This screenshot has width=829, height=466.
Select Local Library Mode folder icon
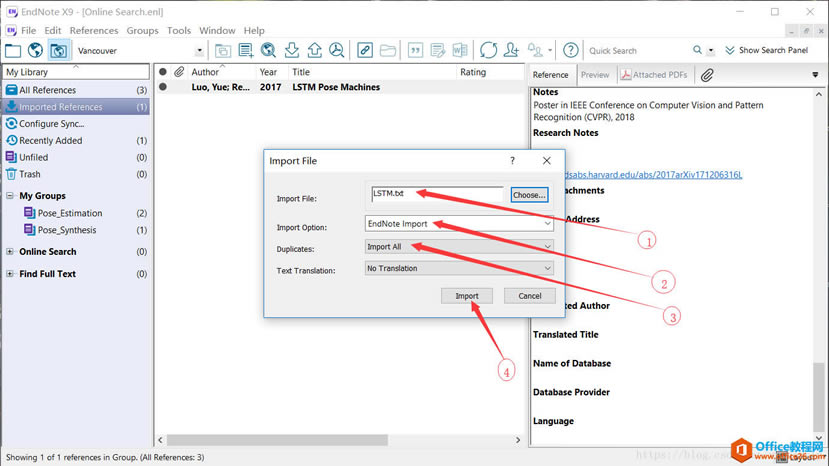point(13,51)
